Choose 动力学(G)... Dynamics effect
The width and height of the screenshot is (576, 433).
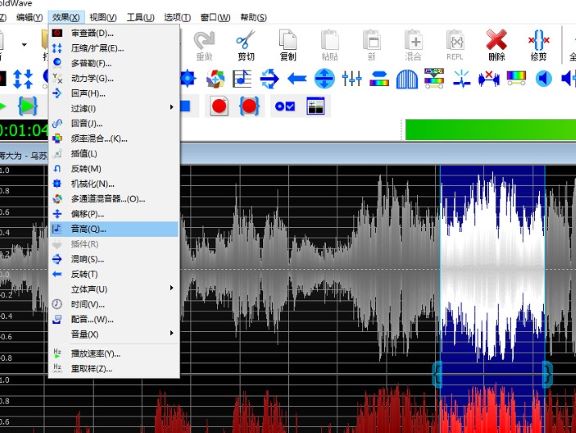[x=114, y=78]
